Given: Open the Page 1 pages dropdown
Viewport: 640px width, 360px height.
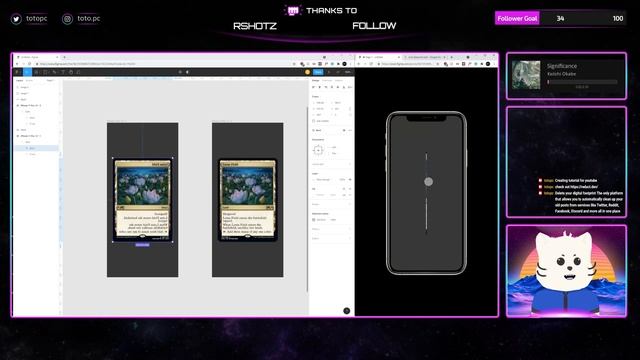Looking at the screenshot, I should coord(50,80).
